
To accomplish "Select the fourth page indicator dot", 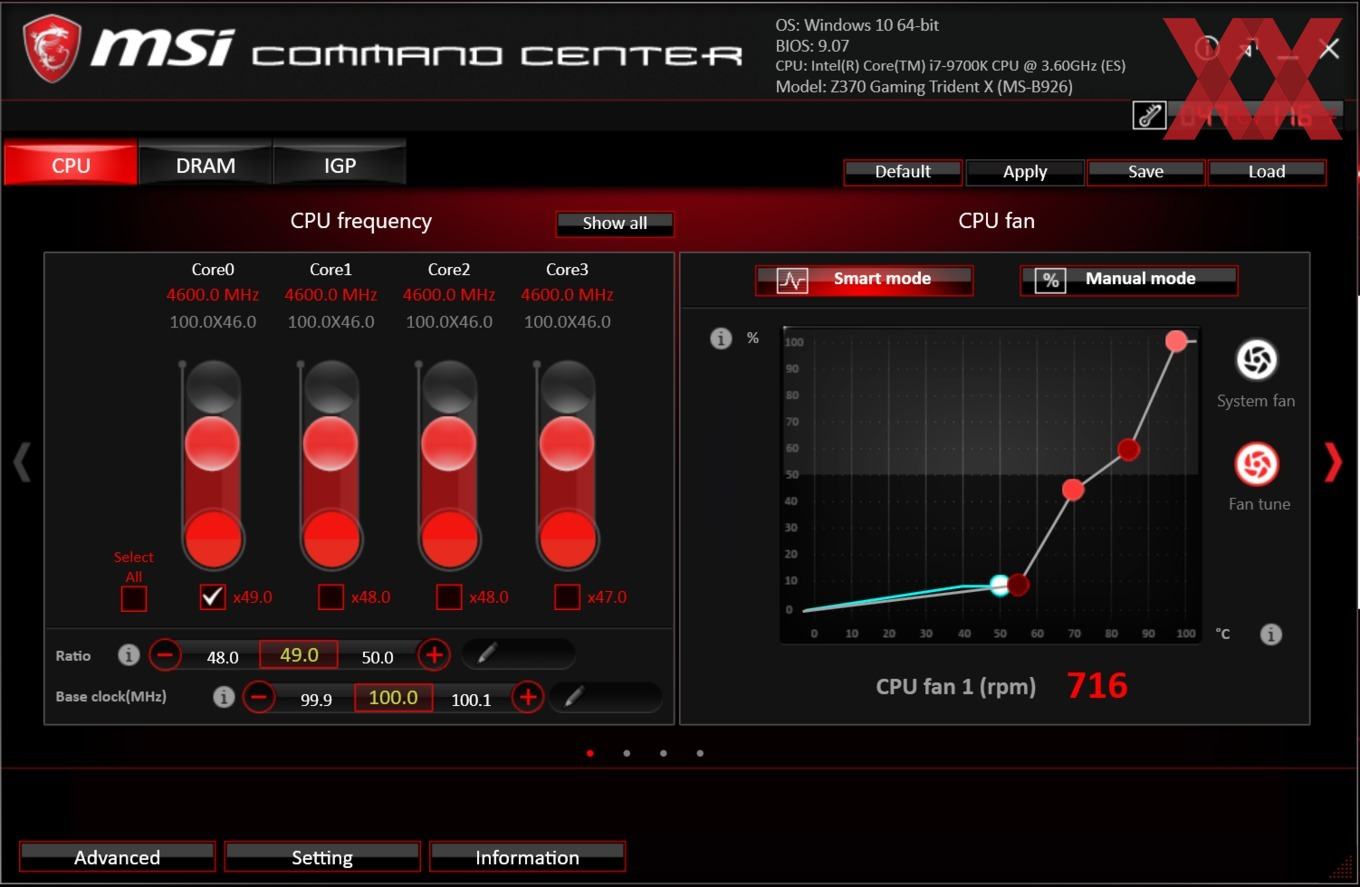I will click(x=700, y=753).
